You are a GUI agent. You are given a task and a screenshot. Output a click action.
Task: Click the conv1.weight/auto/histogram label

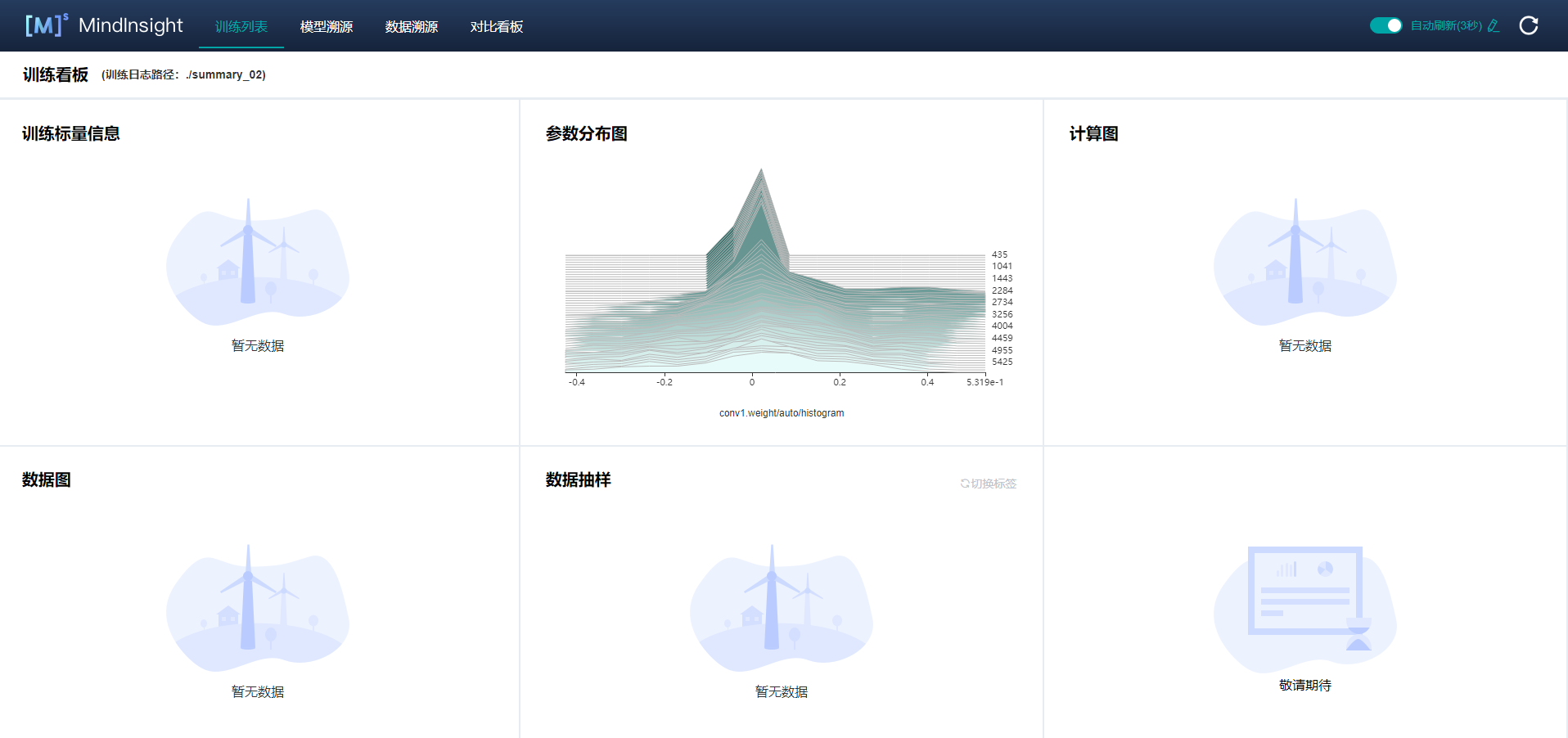(782, 413)
